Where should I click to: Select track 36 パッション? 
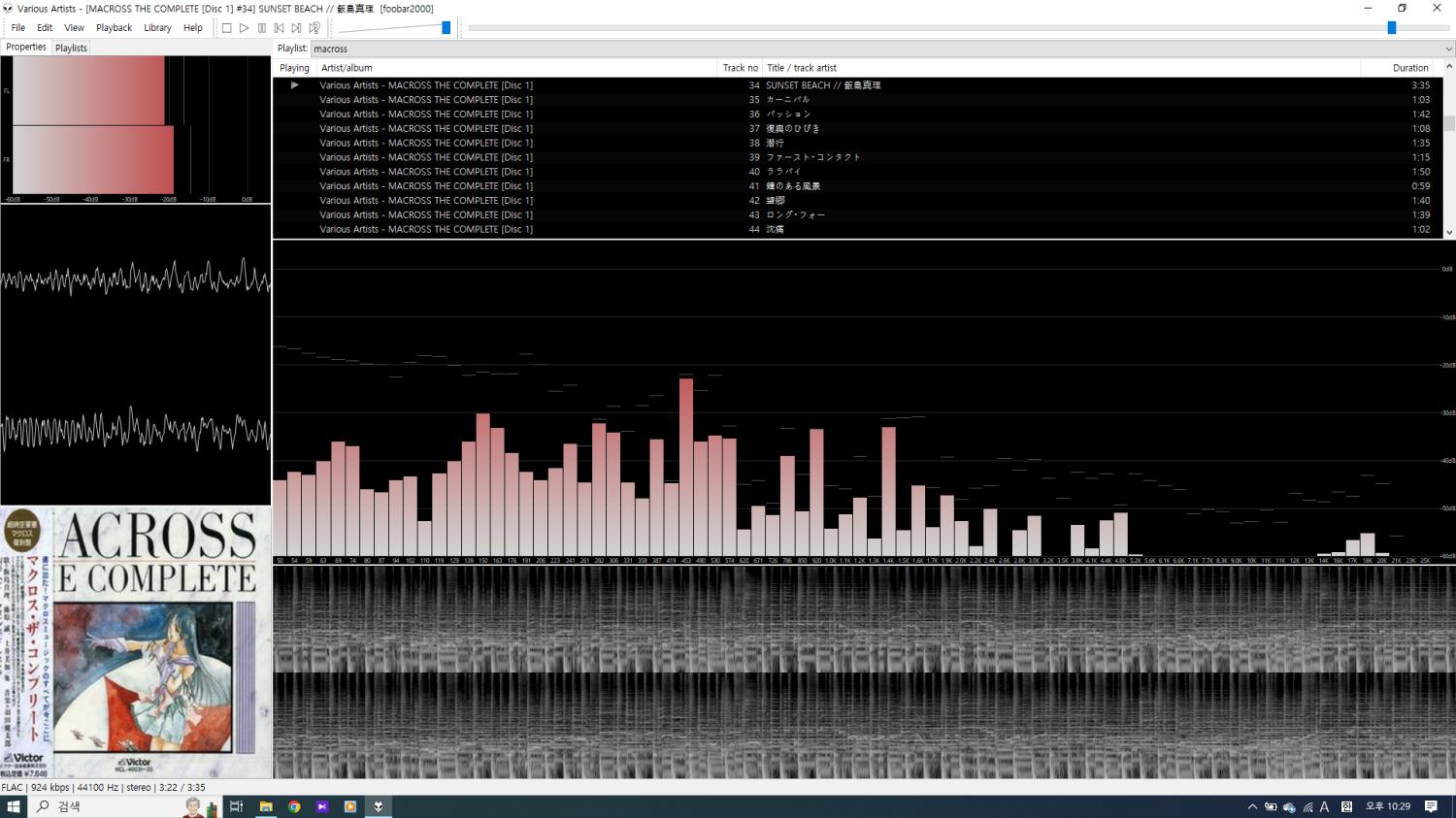pos(857,115)
